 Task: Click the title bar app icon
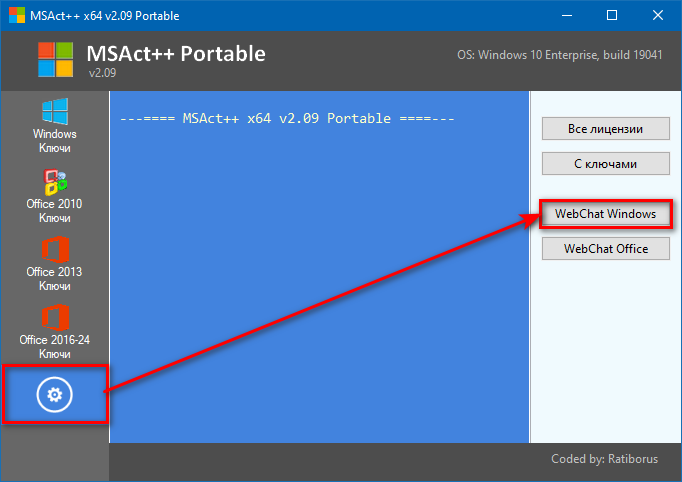(x=17, y=15)
